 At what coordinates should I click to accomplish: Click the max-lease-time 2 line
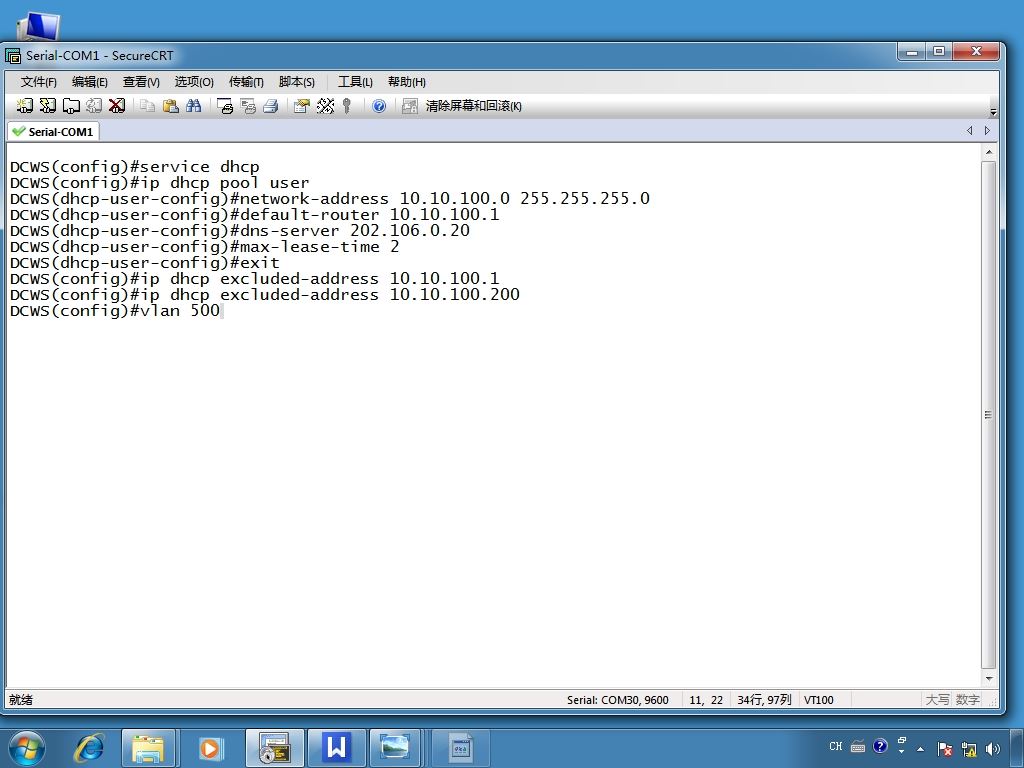point(204,246)
